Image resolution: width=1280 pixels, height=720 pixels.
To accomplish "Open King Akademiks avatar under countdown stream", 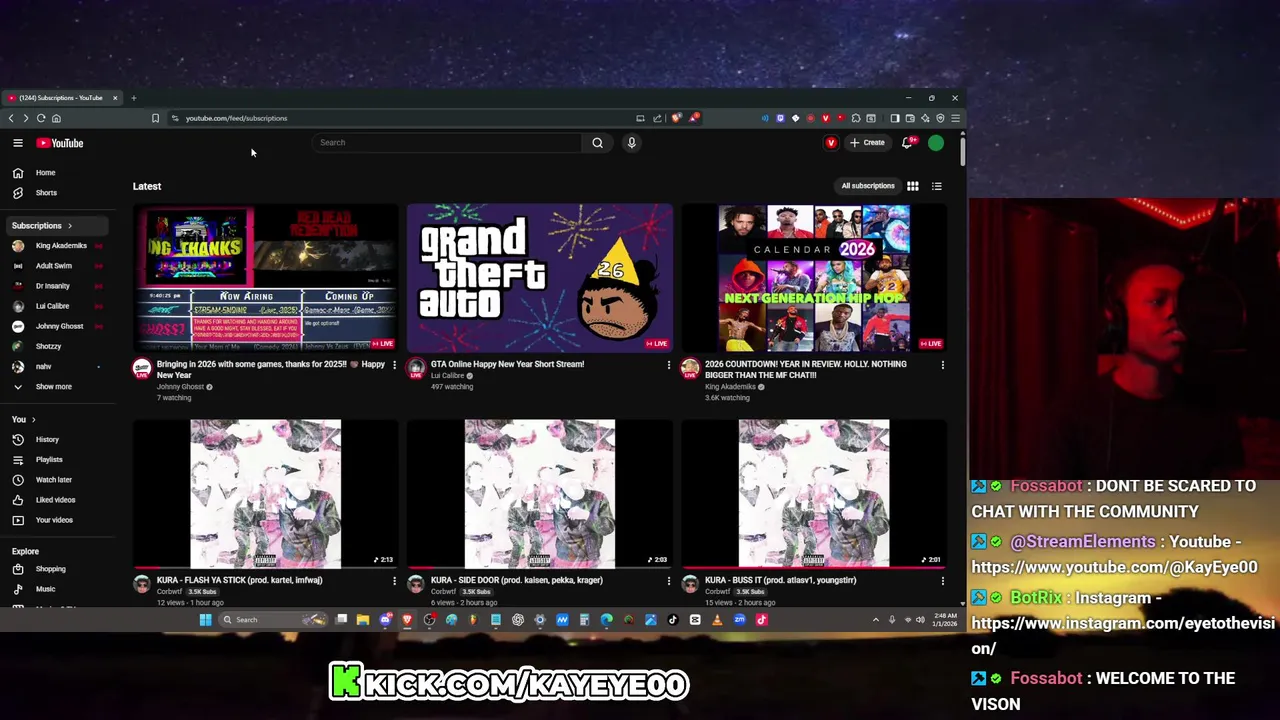I will [x=690, y=368].
